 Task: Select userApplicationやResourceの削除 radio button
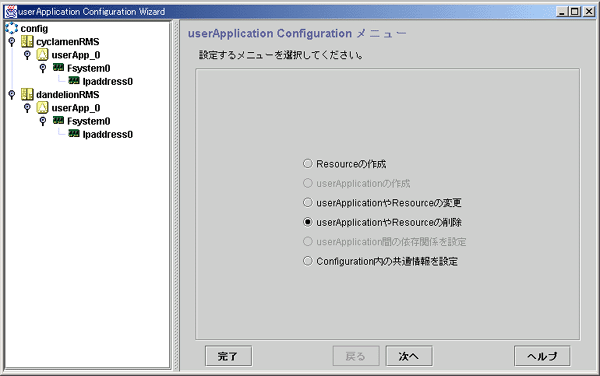tap(308, 222)
